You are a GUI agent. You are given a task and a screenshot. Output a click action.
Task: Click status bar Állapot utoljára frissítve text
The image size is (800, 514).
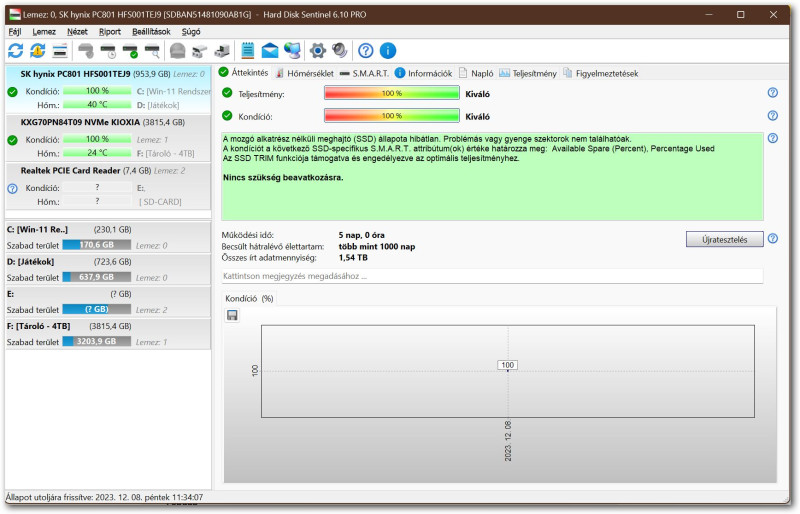tap(105, 497)
